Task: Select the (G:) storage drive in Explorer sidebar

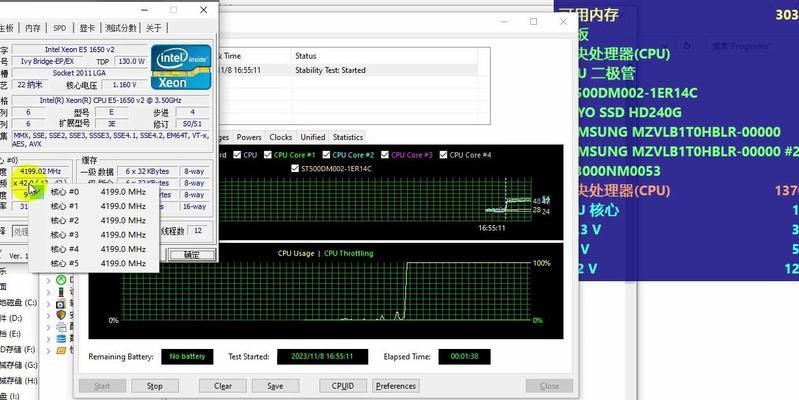Action: [x=19, y=365]
